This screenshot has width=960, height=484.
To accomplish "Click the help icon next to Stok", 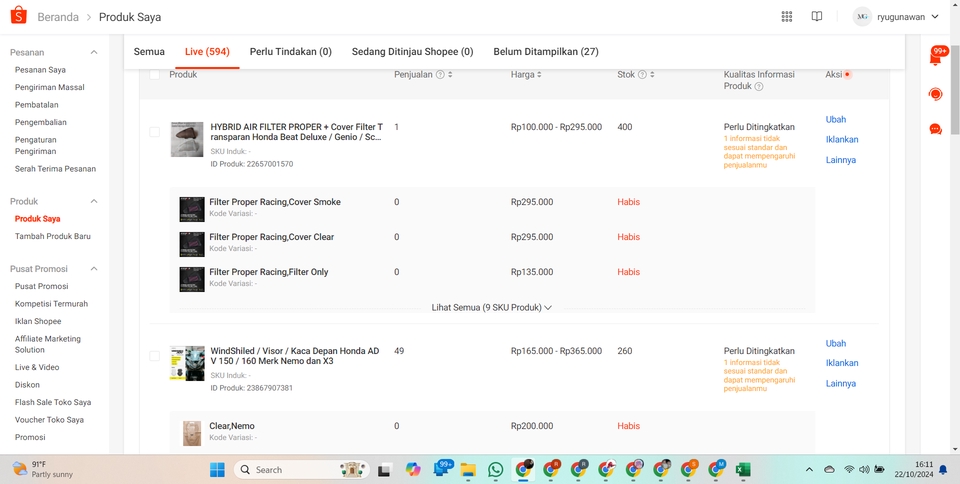I will 642,75.
